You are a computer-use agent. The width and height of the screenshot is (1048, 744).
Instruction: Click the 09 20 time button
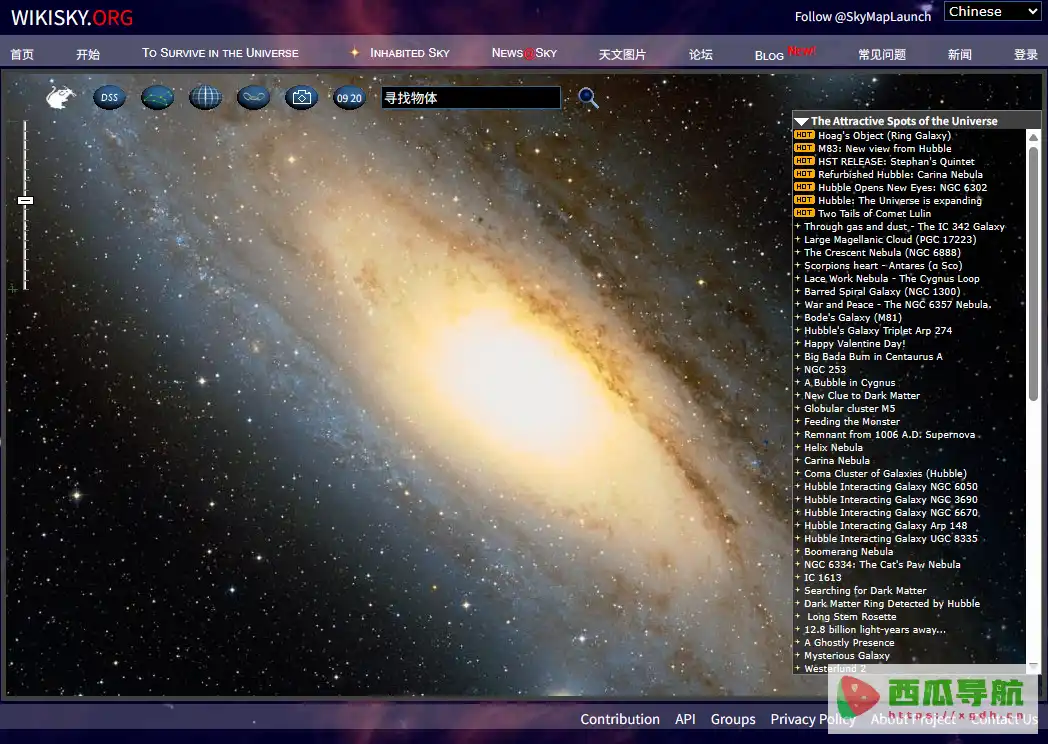coord(350,98)
